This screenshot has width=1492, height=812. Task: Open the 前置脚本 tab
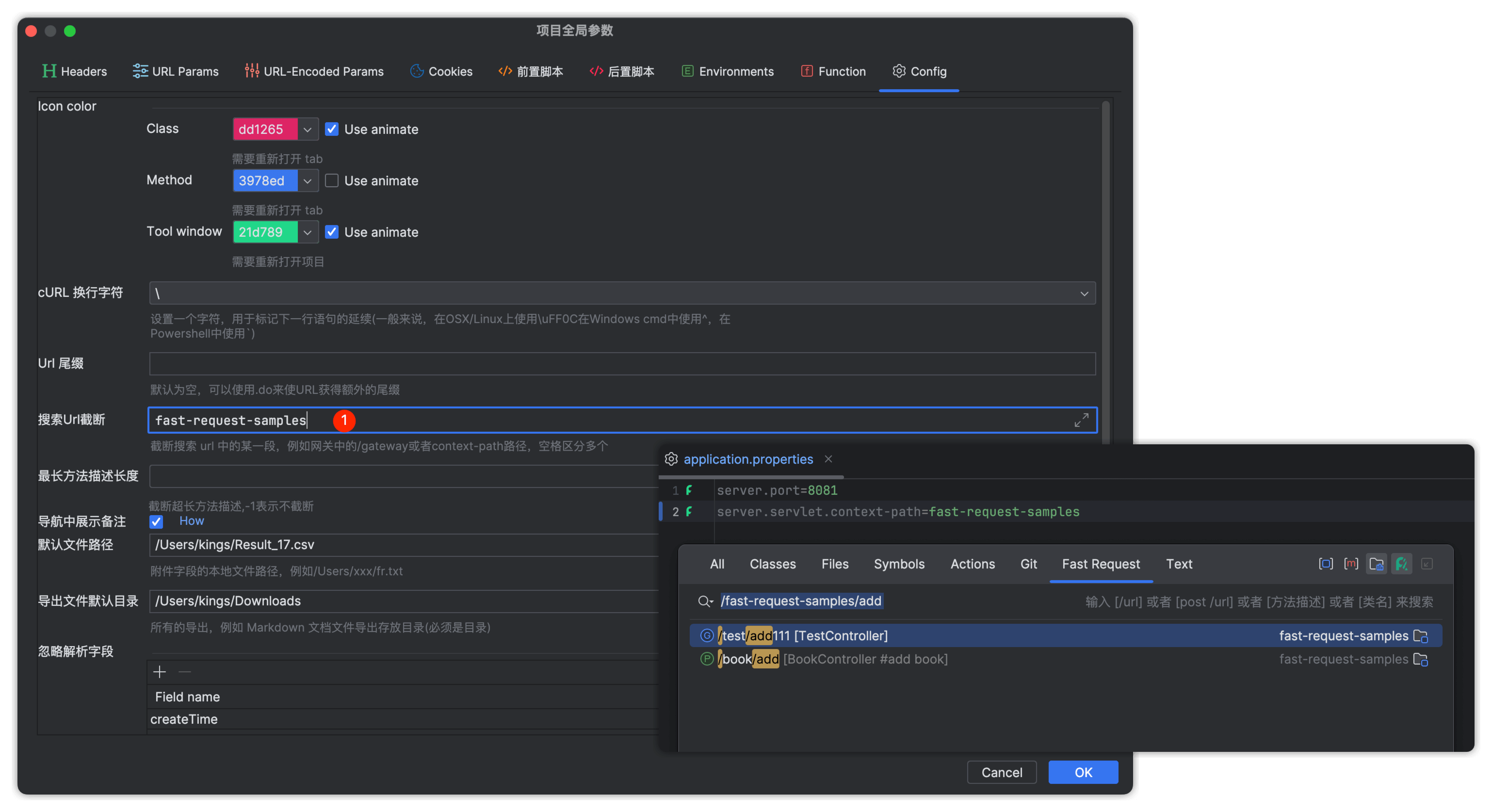coord(531,71)
